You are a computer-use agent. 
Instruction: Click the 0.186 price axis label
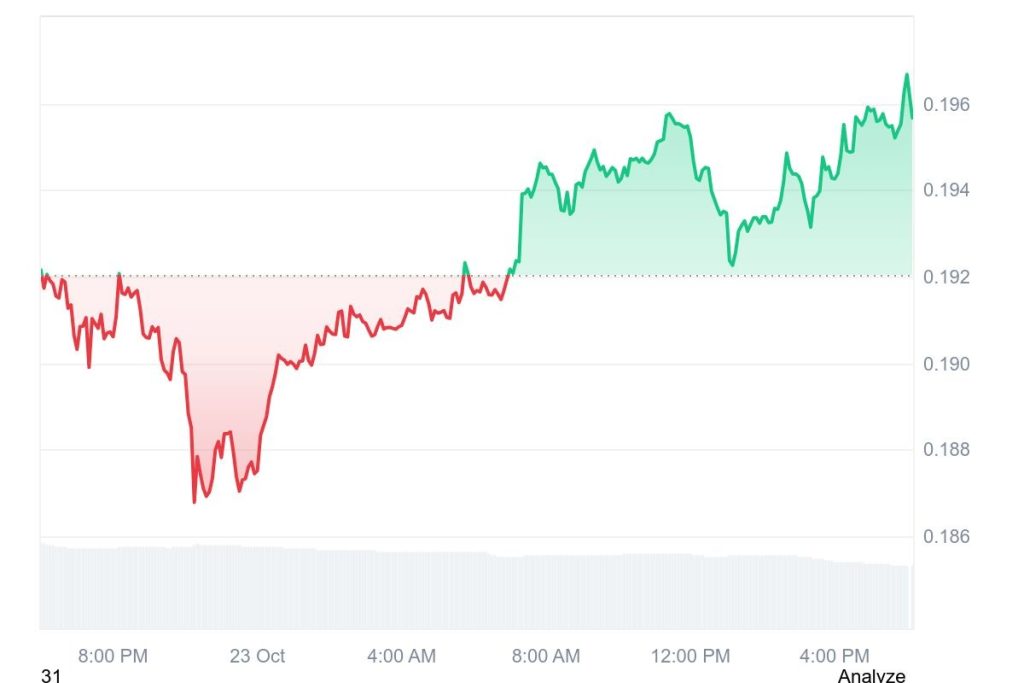[x=945, y=537]
